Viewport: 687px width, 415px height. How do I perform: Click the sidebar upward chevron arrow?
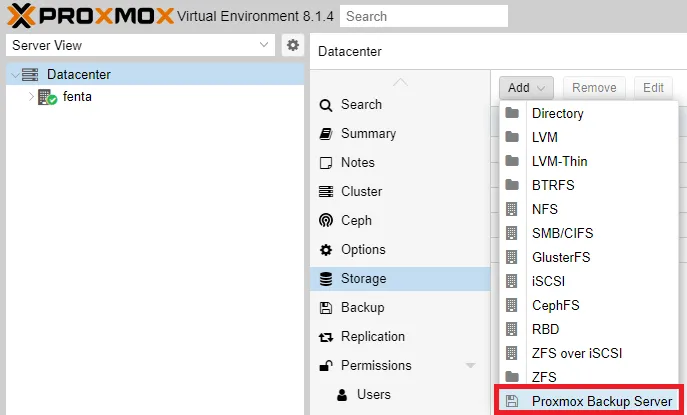click(400, 82)
